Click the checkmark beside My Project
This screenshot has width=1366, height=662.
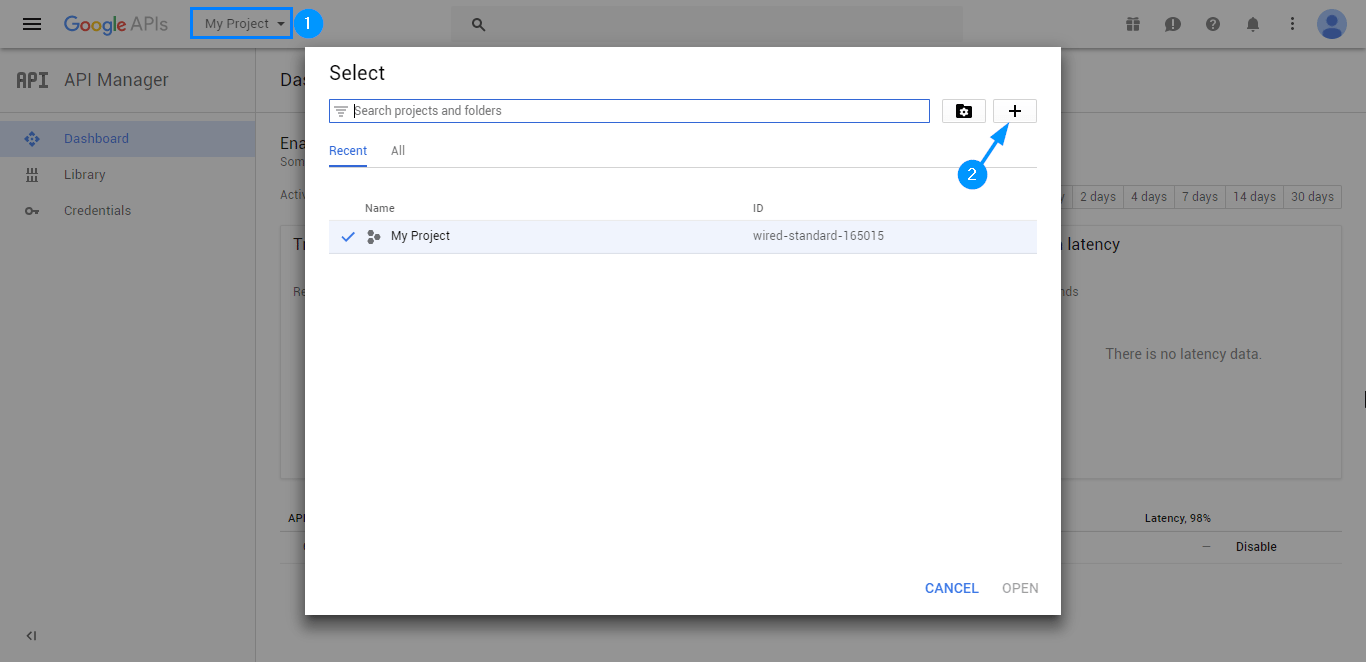(x=348, y=237)
